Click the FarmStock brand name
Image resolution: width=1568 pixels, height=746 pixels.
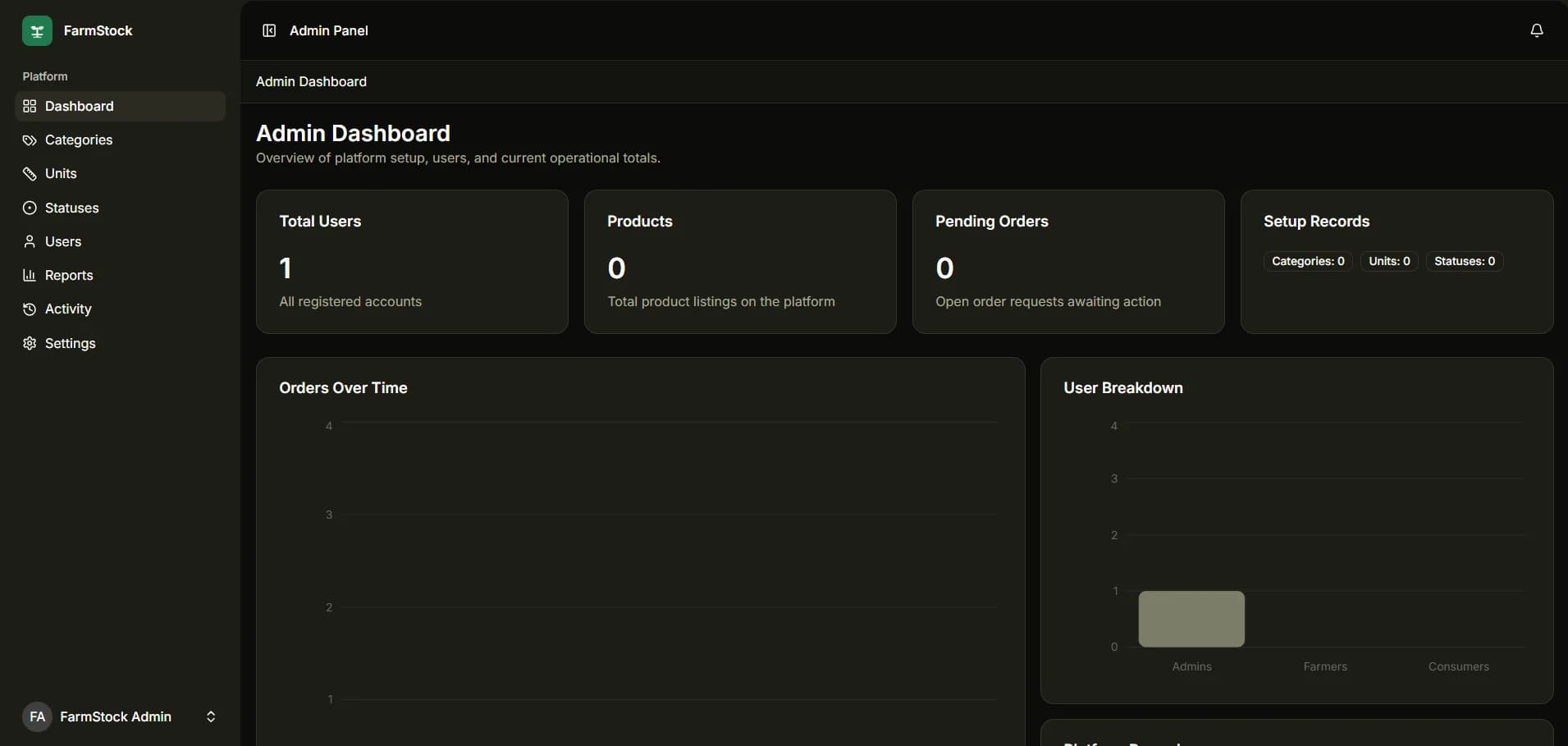click(x=98, y=30)
